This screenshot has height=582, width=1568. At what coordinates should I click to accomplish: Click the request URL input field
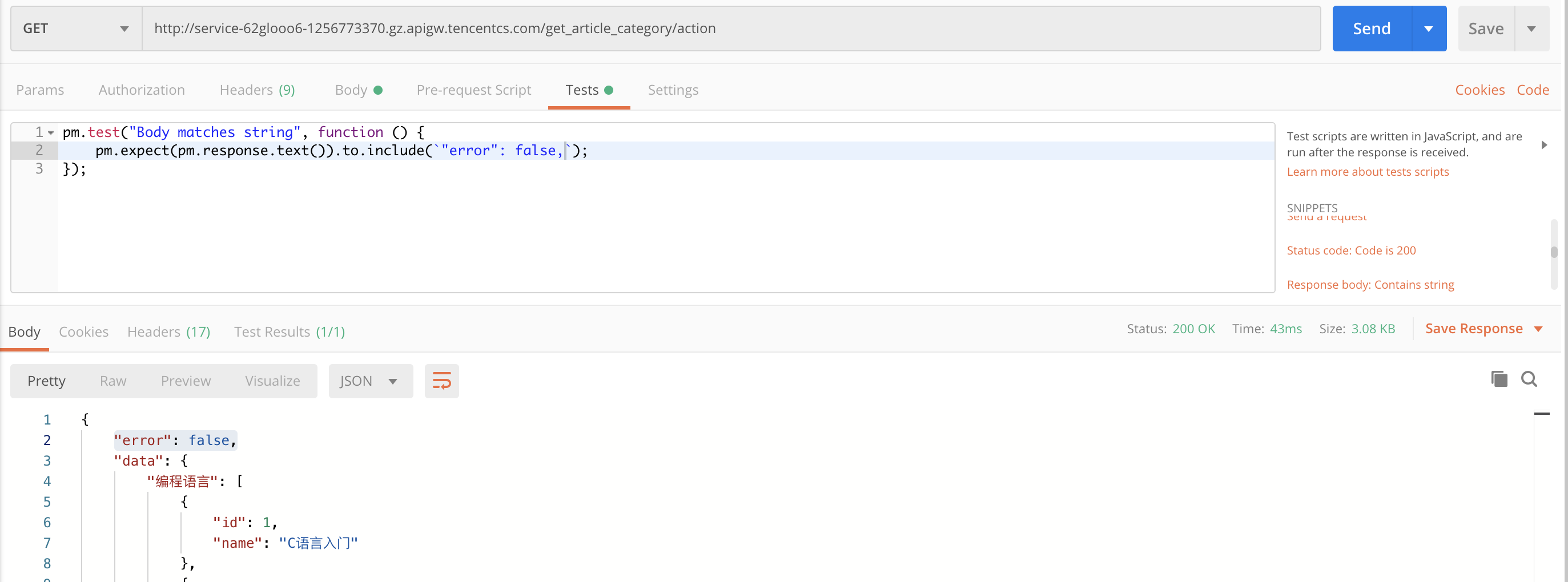731,29
